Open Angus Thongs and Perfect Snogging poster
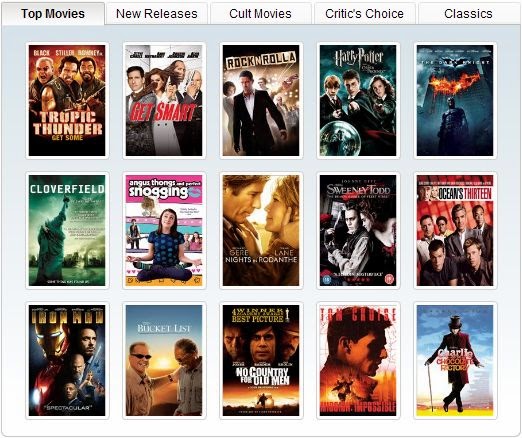The width and height of the screenshot is (522, 438). click(x=164, y=230)
